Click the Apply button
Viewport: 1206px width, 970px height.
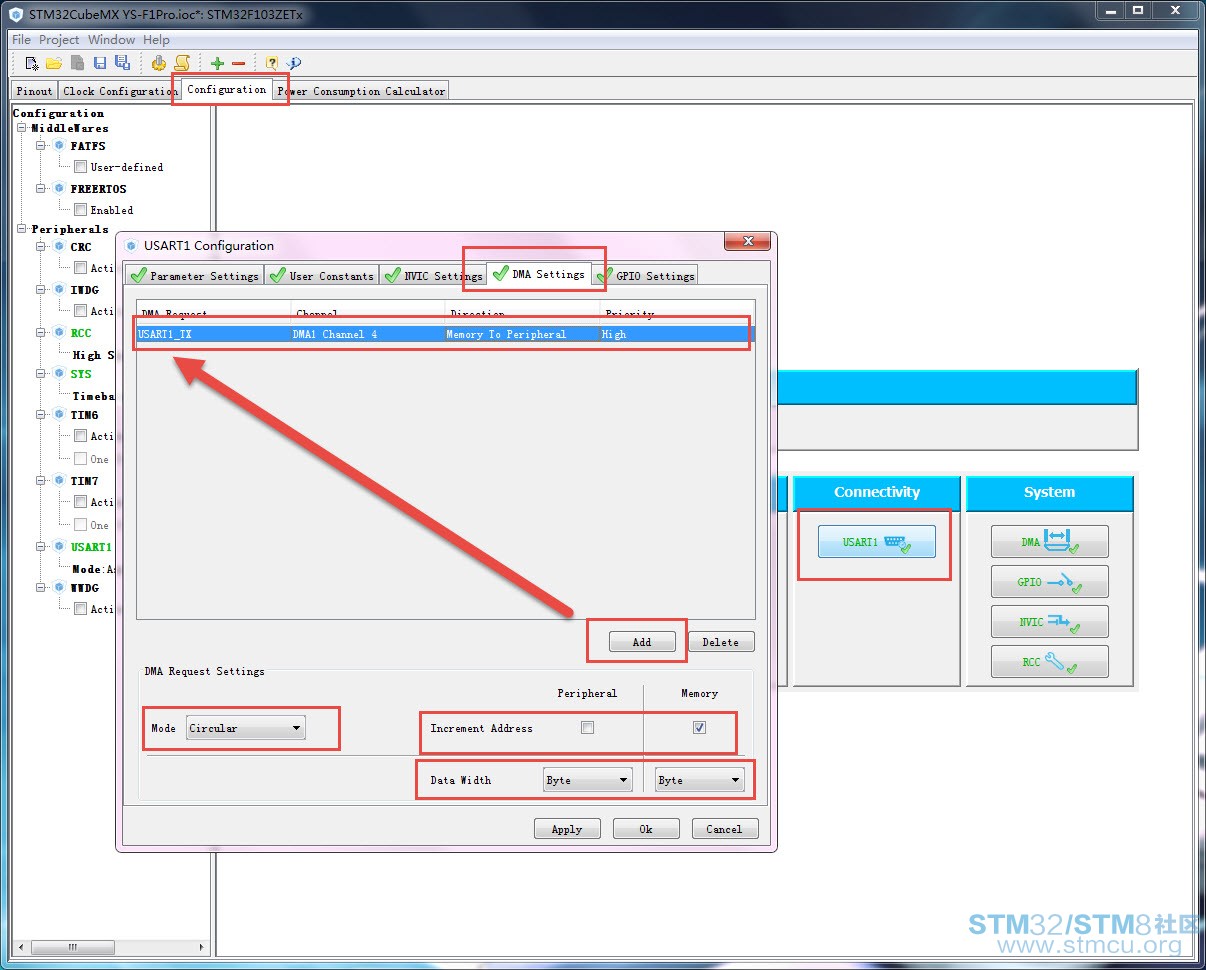[566, 829]
